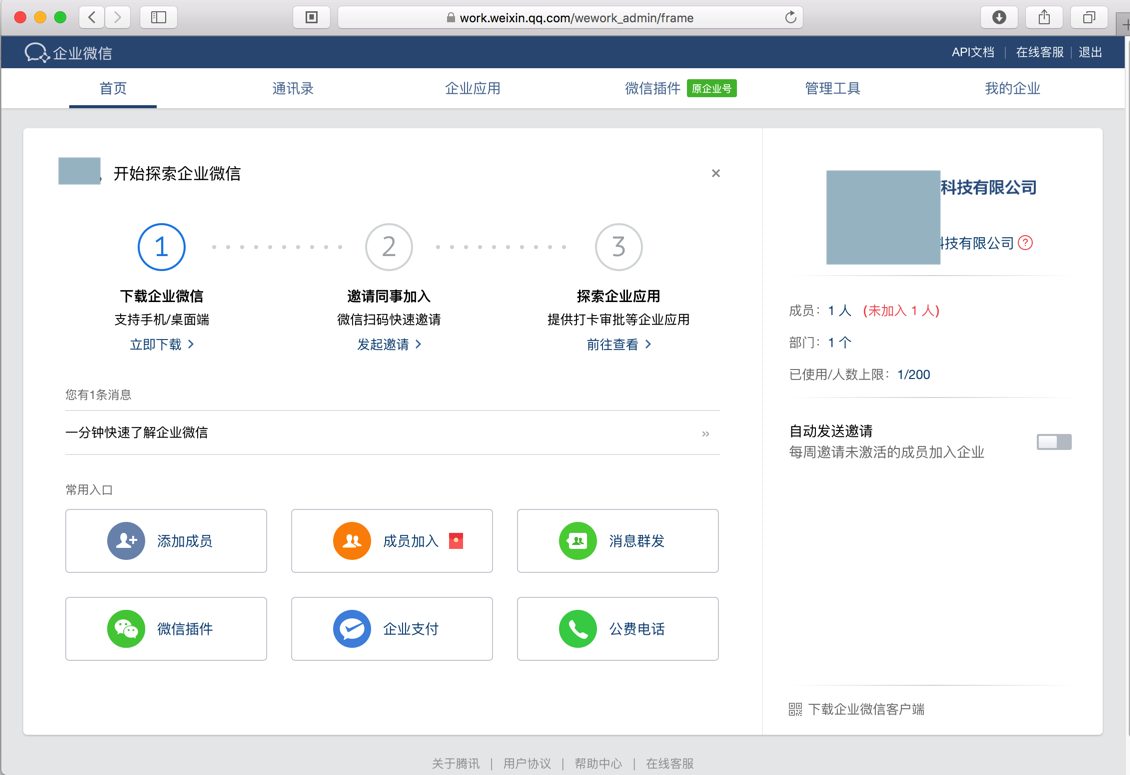Image resolution: width=1130 pixels, height=775 pixels.
Task: Select step 1 circle 下载企业微信
Action: pyautogui.click(x=161, y=247)
